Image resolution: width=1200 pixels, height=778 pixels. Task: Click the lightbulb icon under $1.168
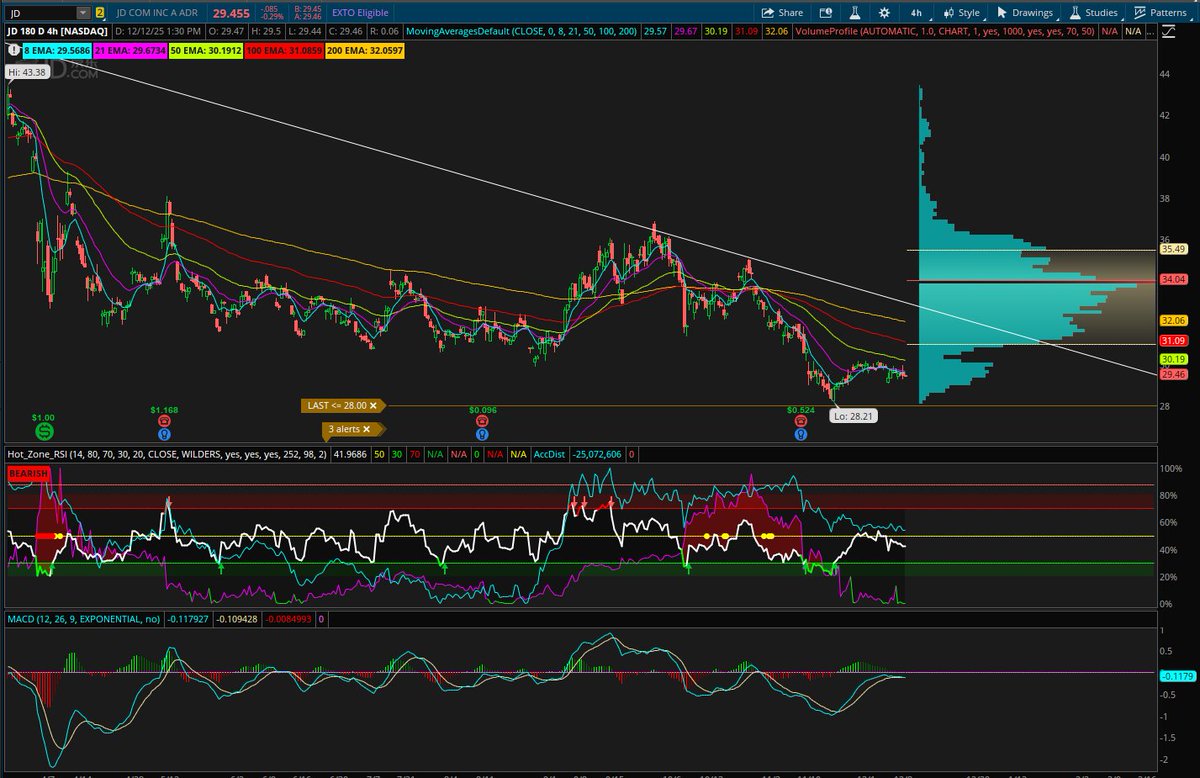pos(163,435)
